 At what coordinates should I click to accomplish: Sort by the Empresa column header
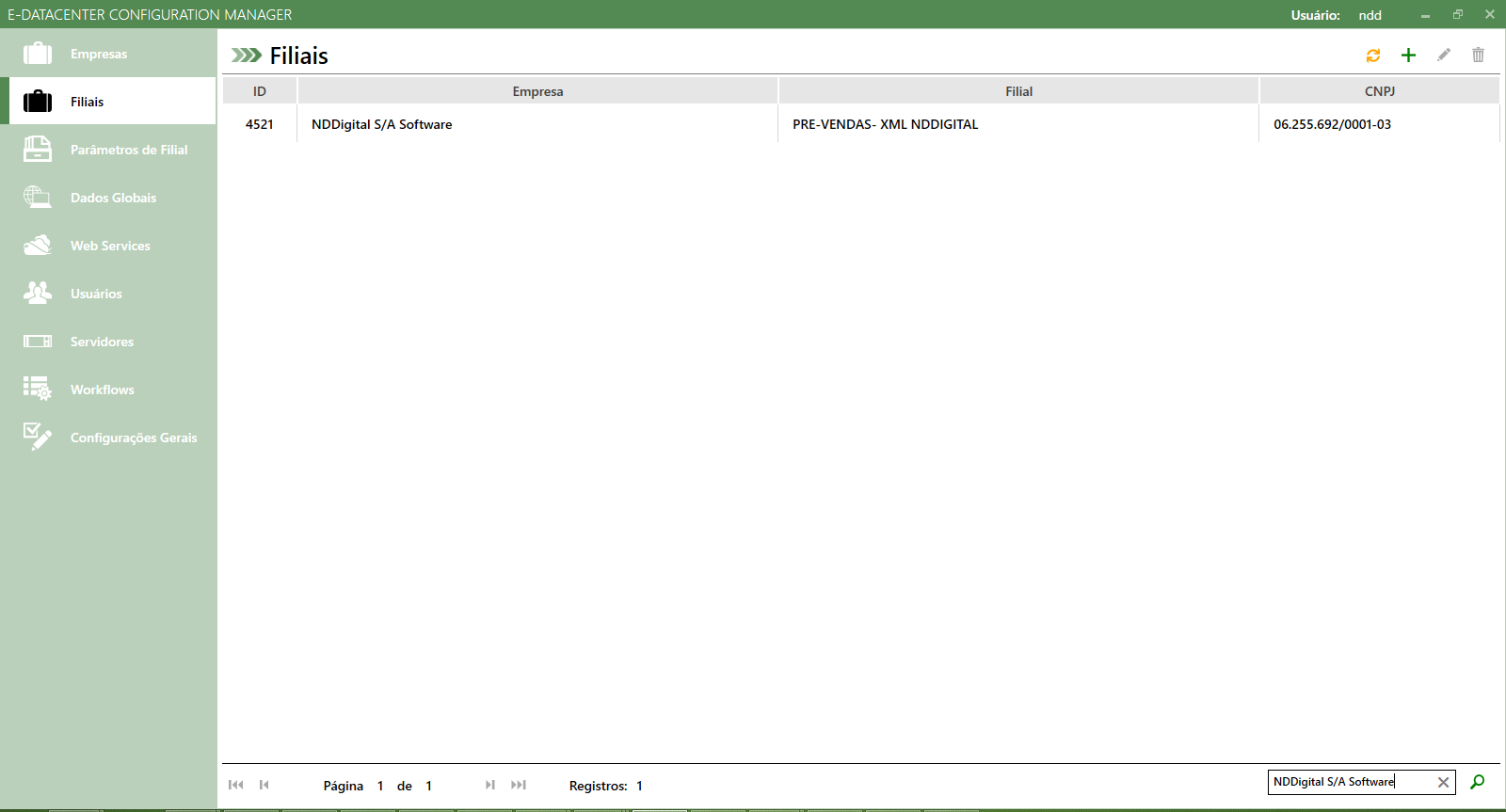pyautogui.click(x=537, y=91)
